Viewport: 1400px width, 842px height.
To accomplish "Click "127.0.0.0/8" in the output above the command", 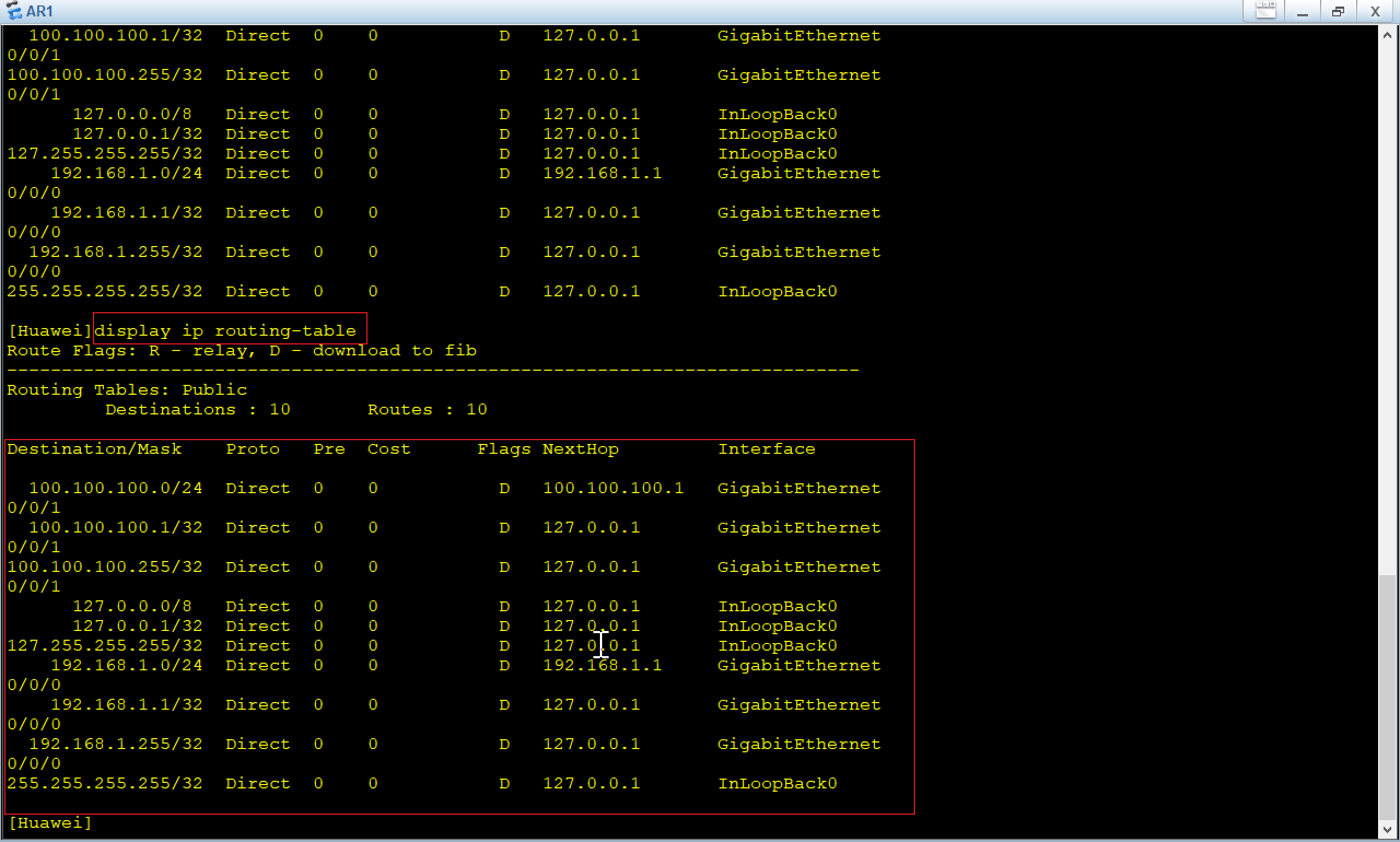I will [132, 114].
